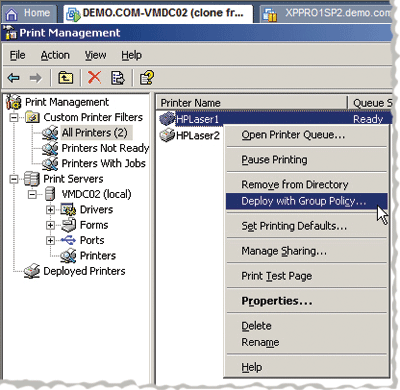Open the File menu

click(18, 55)
